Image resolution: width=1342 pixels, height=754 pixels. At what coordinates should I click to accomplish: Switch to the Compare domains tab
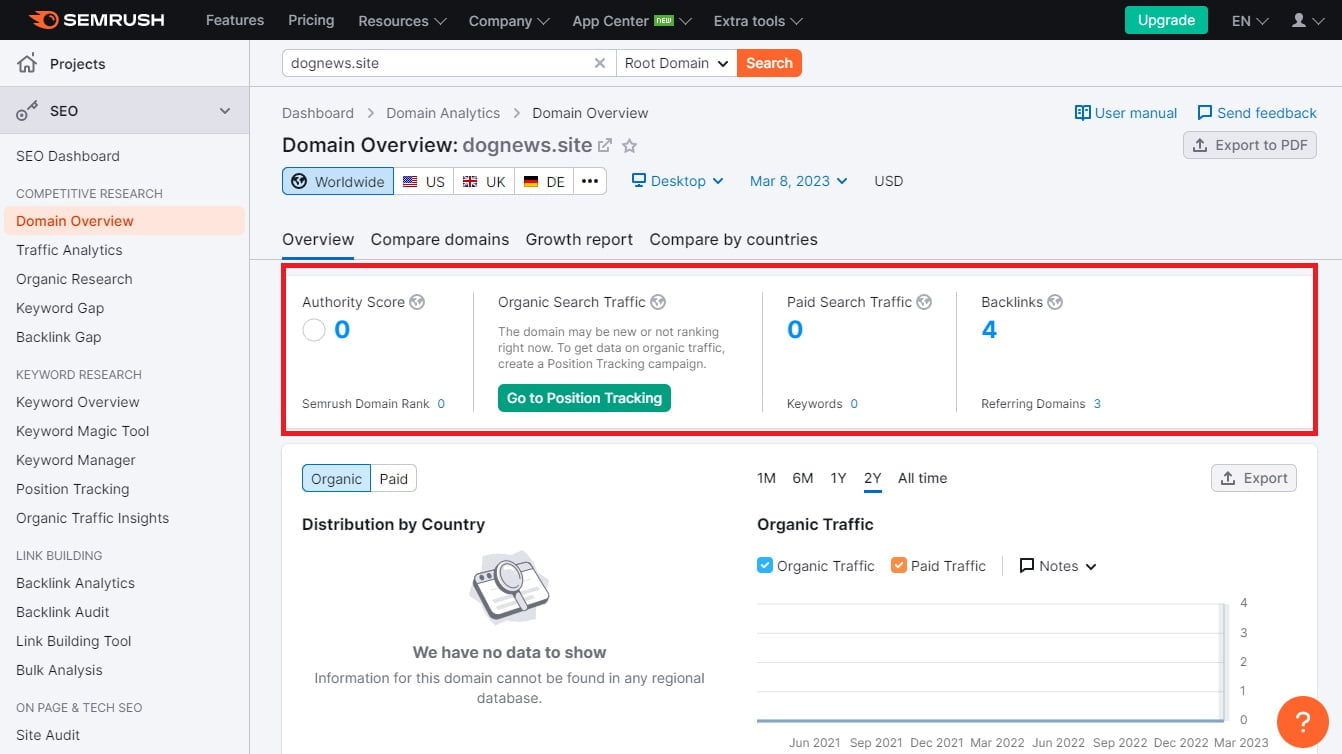point(440,240)
